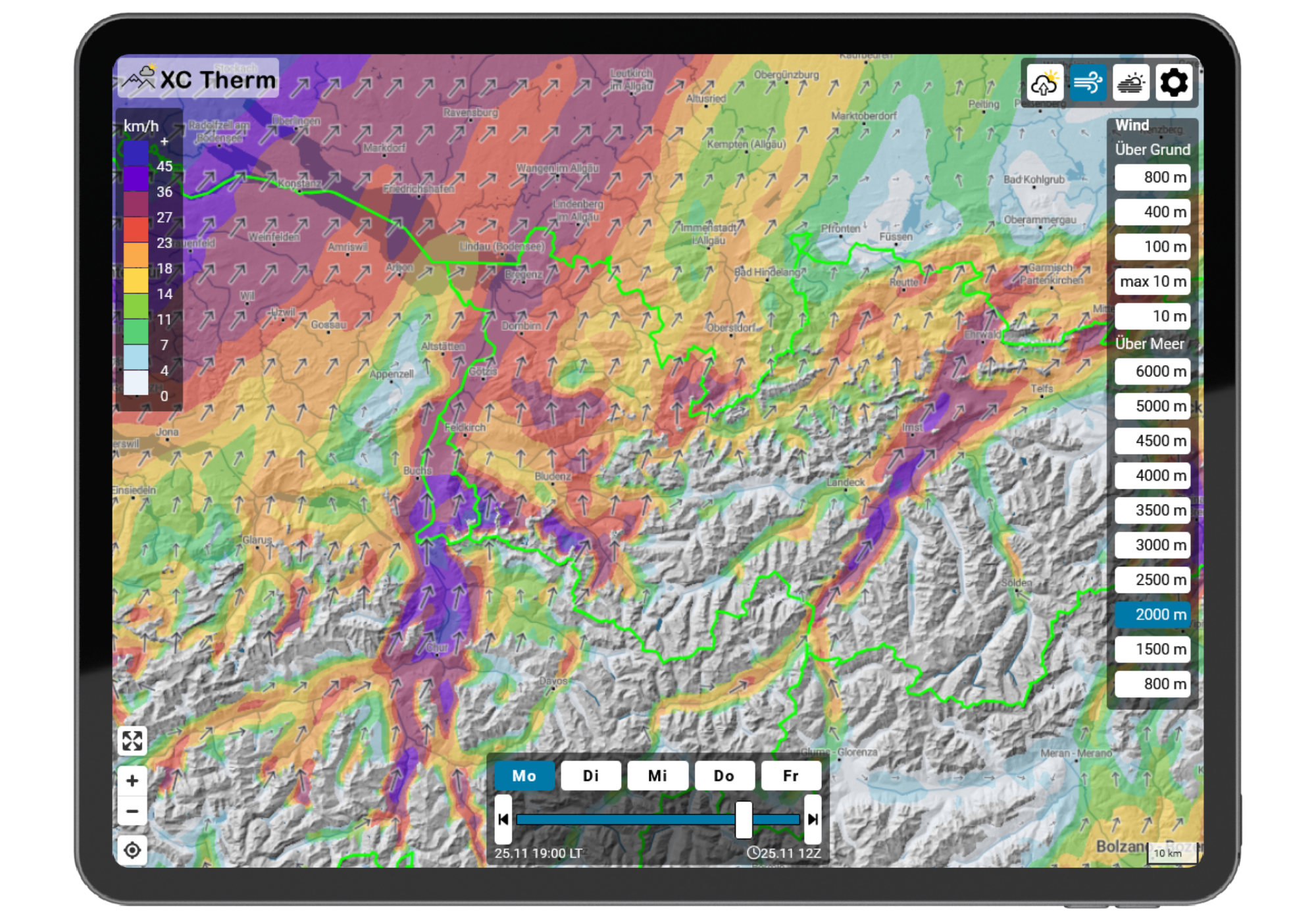Viewport: 1316px width, 921px height.
Task: Select 5000 m above sea level
Action: coord(1153,407)
